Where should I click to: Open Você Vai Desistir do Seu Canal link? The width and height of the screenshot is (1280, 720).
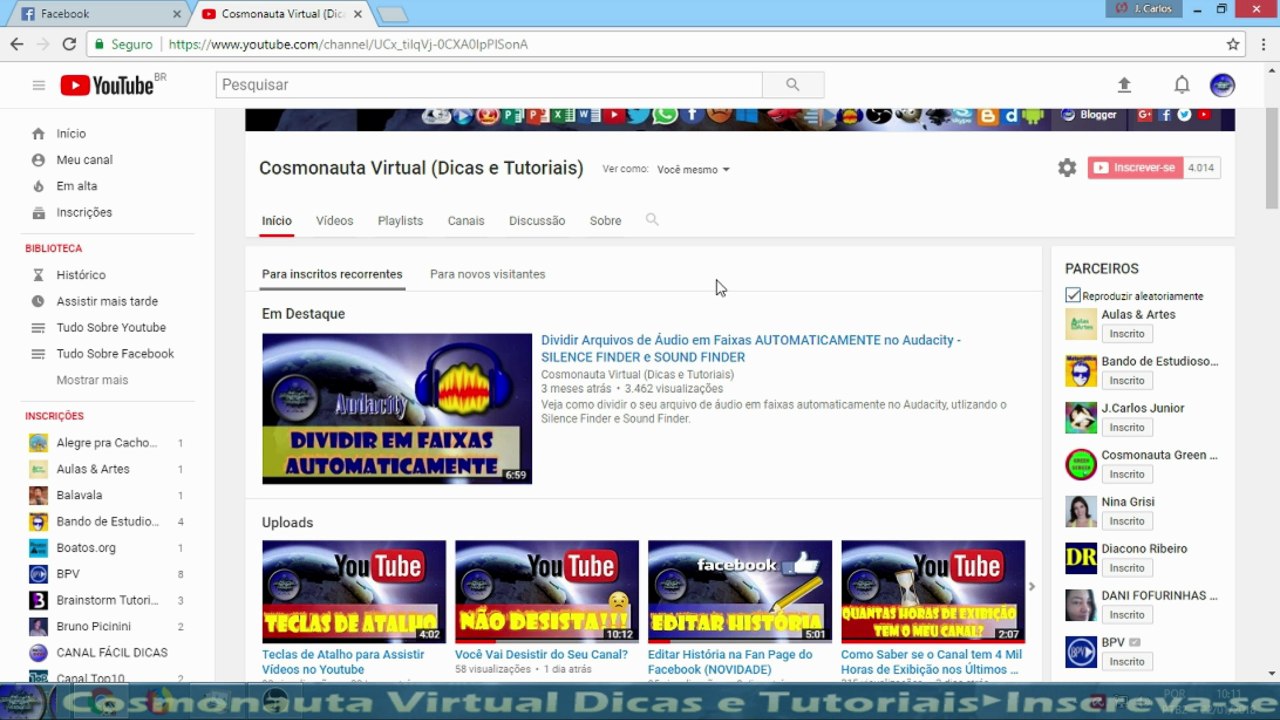pyautogui.click(x=541, y=655)
